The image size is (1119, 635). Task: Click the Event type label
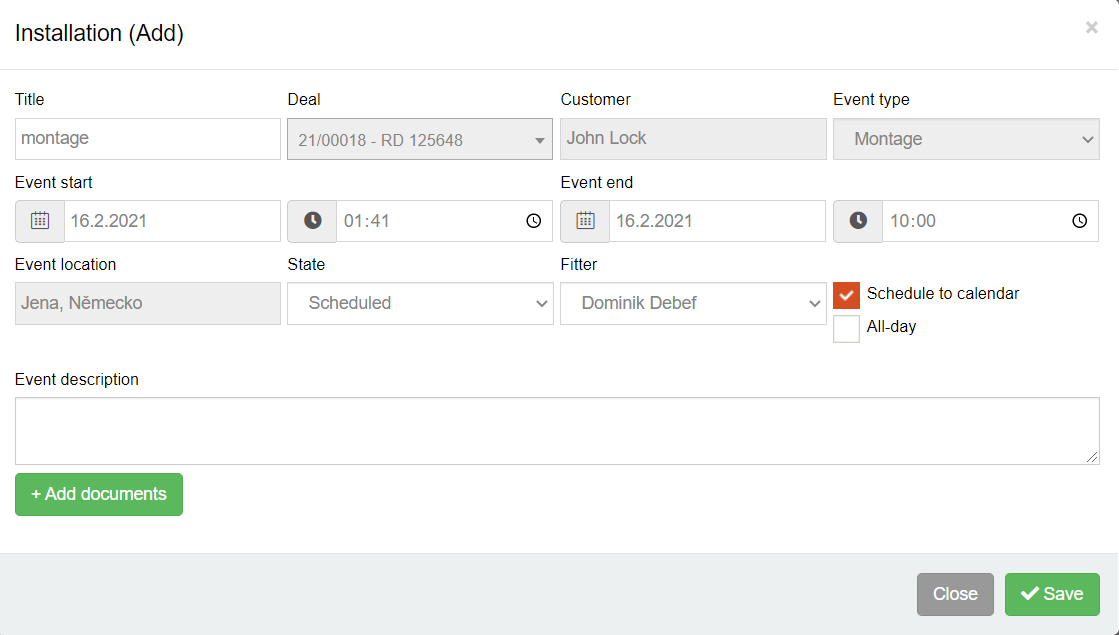pos(871,100)
